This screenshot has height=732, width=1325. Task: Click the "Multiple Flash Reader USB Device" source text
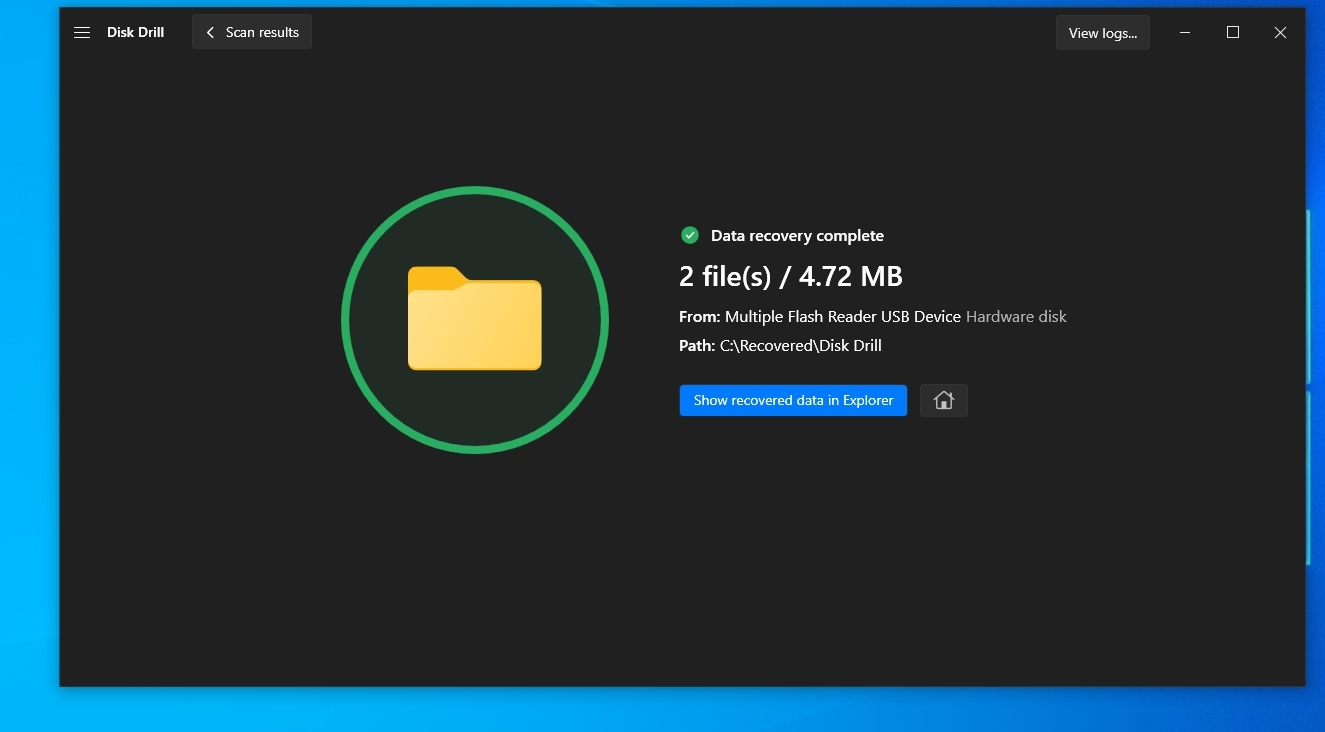click(843, 316)
